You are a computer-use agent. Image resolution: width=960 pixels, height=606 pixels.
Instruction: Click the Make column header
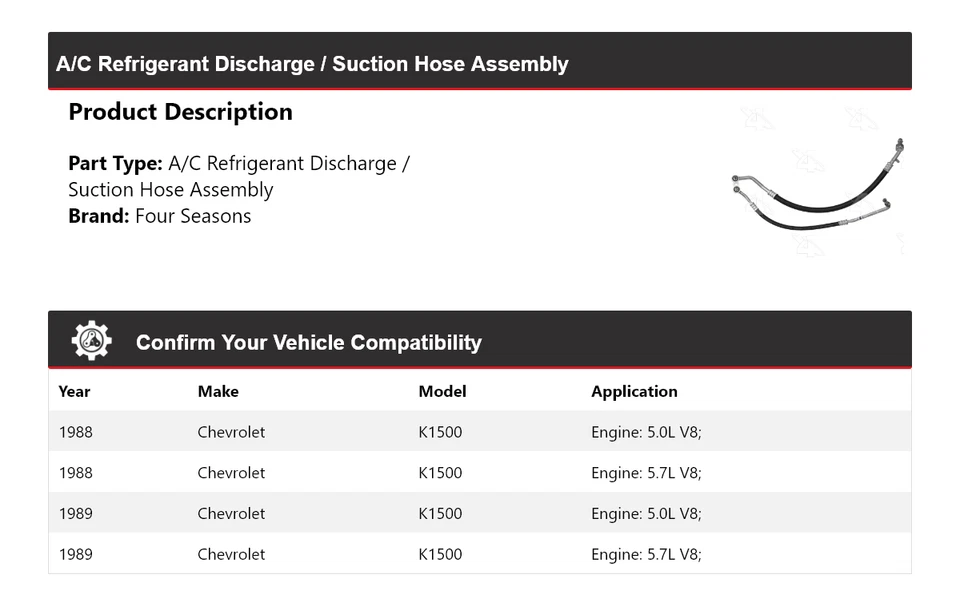[218, 391]
